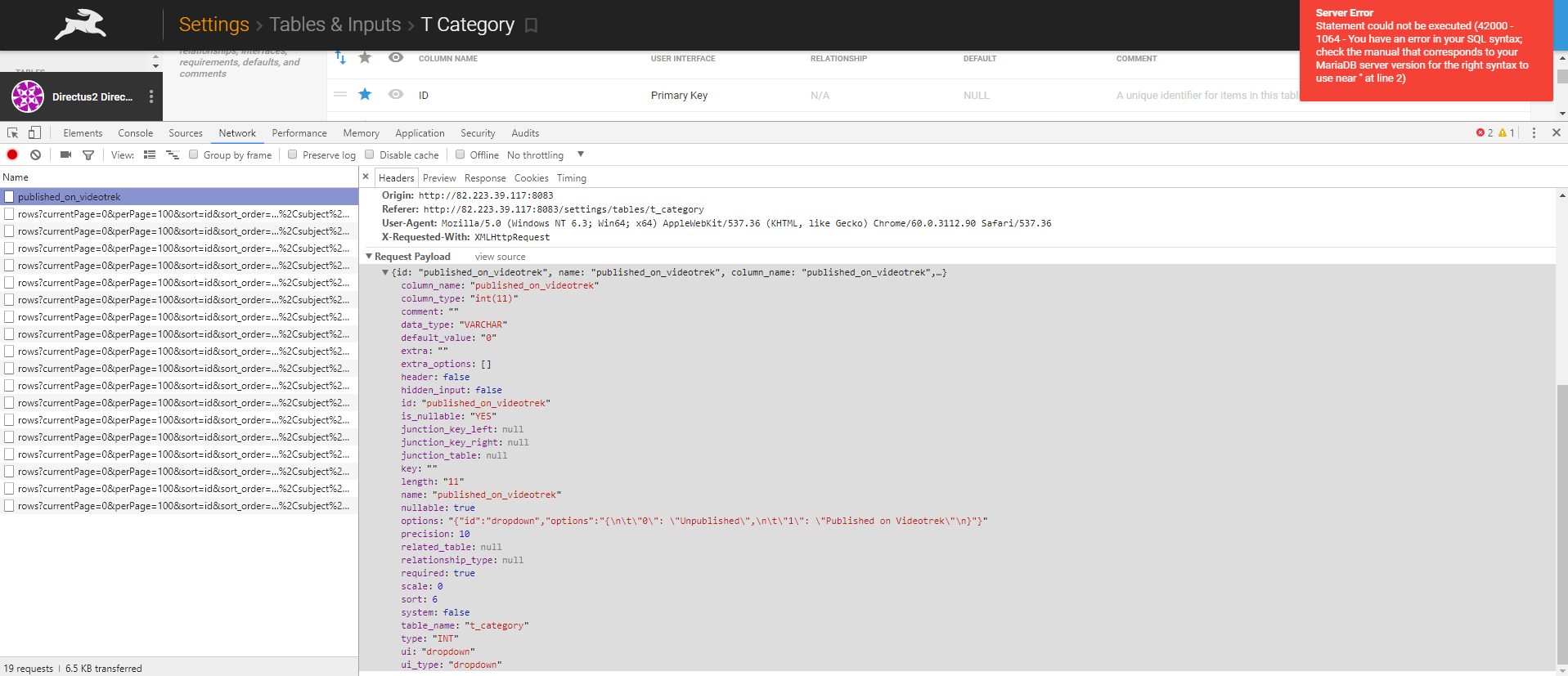
Task: Enable Preserve log checkbox
Action: pyautogui.click(x=292, y=154)
